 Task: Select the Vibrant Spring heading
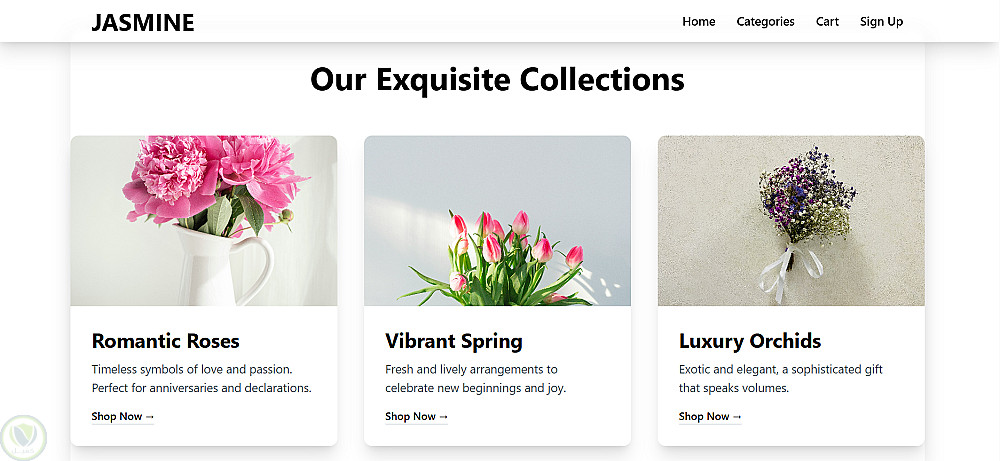click(x=453, y=341)
